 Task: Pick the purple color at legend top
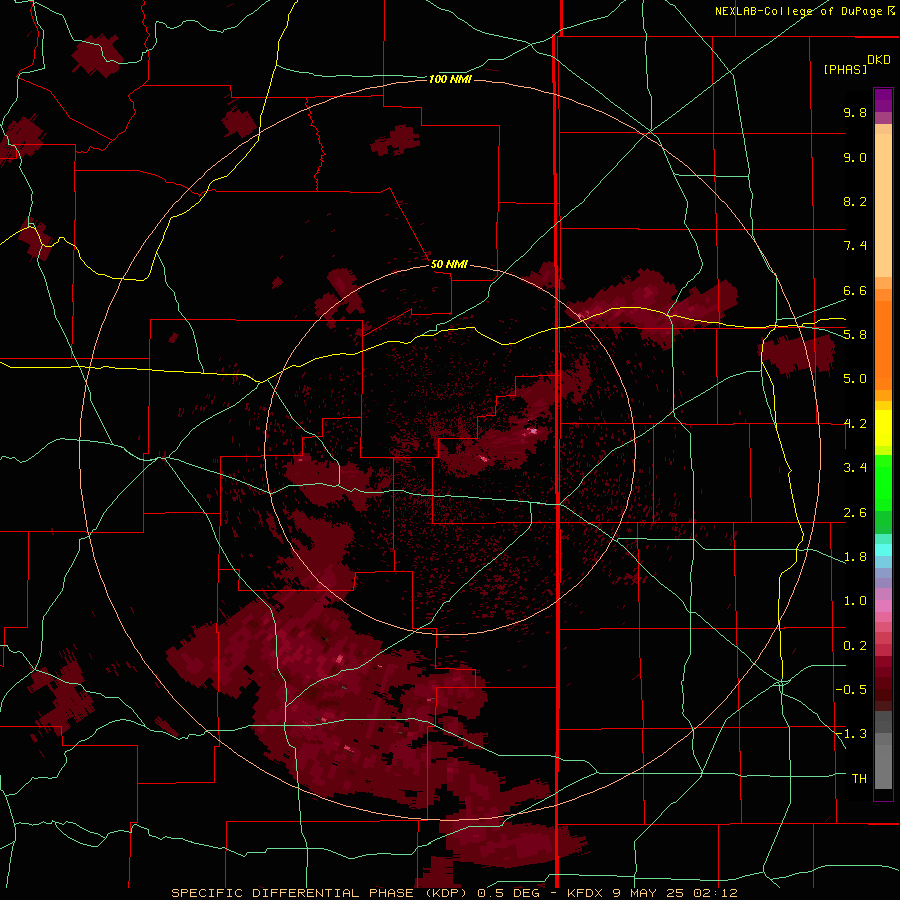[x=883, y=100]
